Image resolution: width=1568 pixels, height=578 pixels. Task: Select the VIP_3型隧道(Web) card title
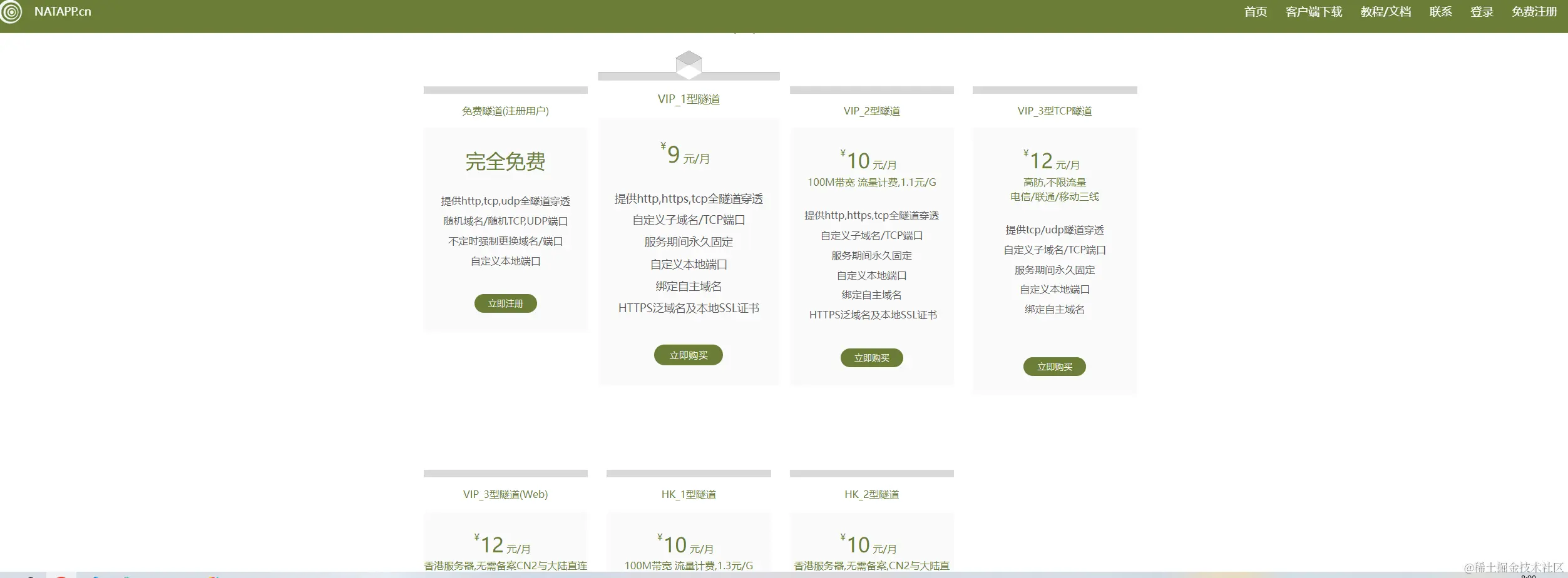click(506, 494)
